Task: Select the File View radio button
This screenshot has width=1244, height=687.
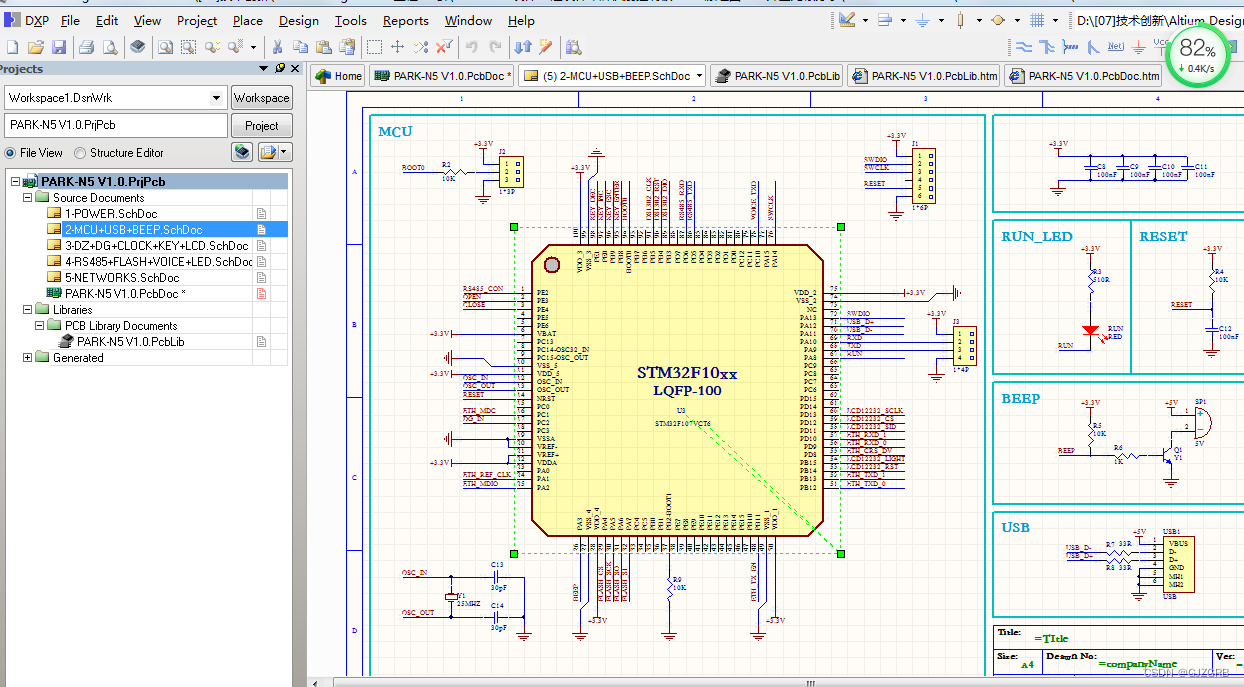Action: point(10,153)
